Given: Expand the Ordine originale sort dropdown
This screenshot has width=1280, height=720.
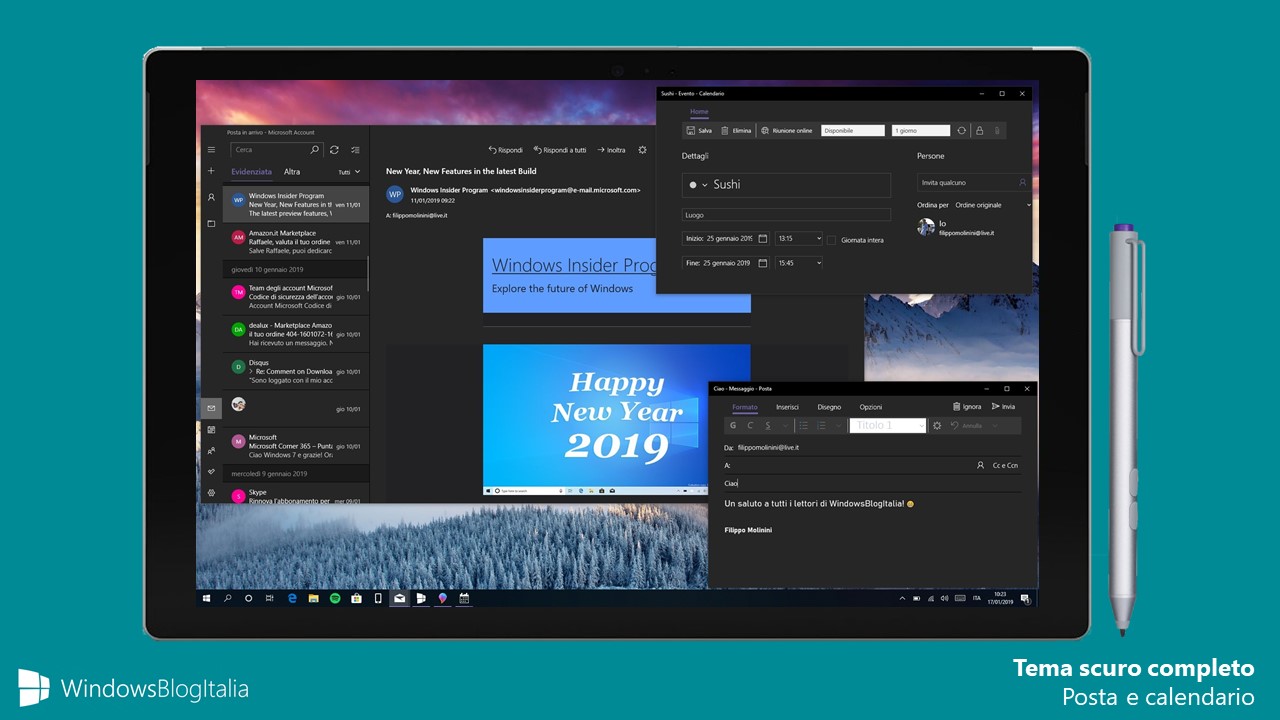Looking at the screenshot, I should pyautogui.click(x=992, y=205).
